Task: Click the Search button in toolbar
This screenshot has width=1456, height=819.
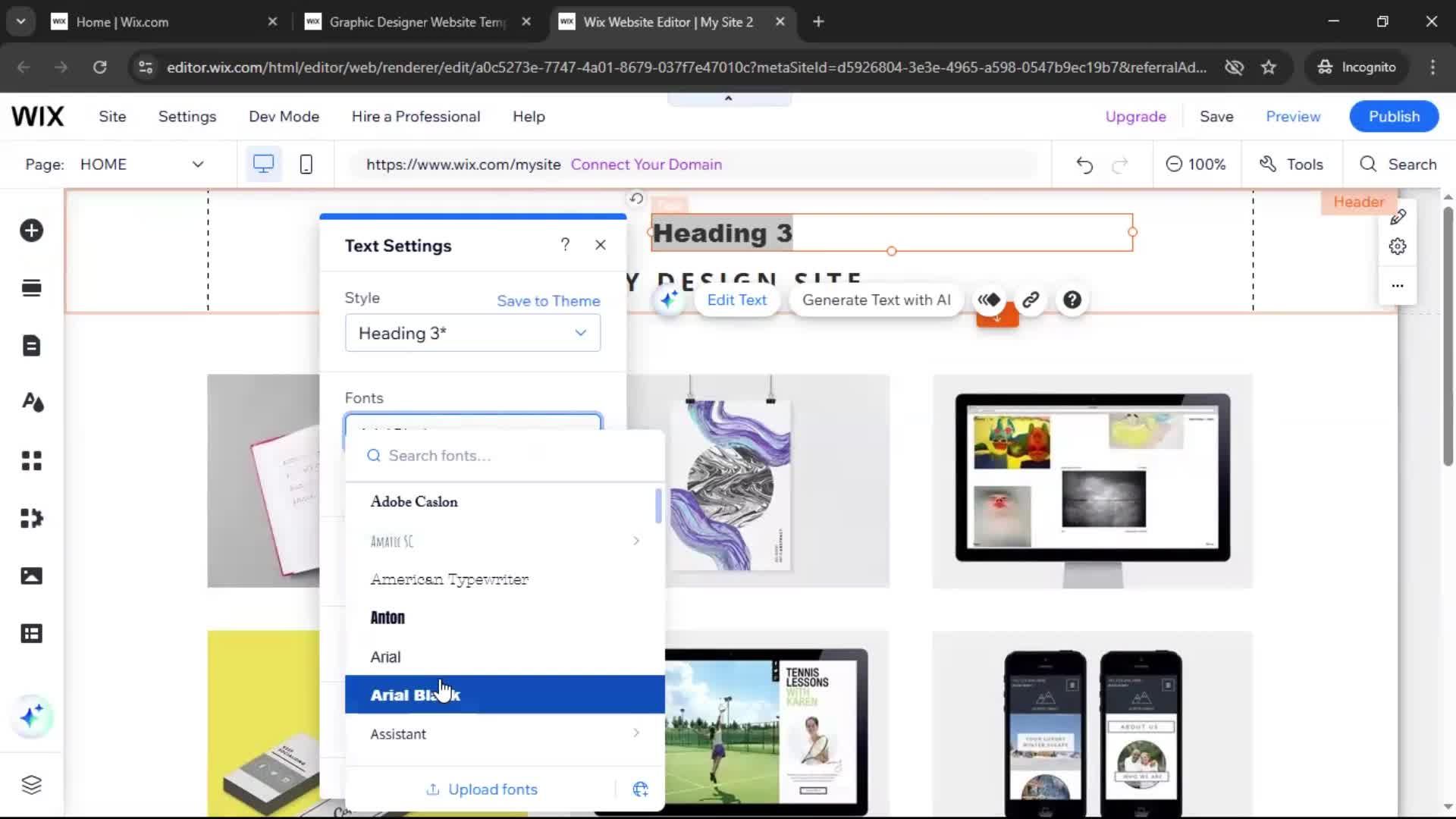Action: [x=1398, y=165]
